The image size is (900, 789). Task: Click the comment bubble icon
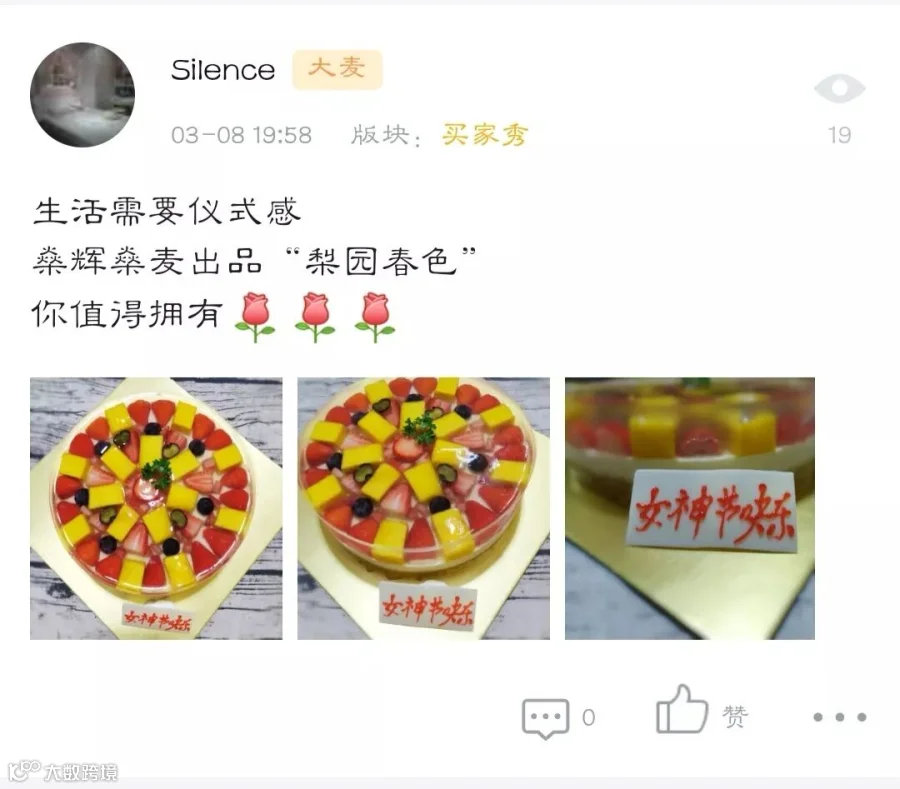pos(545,718)
